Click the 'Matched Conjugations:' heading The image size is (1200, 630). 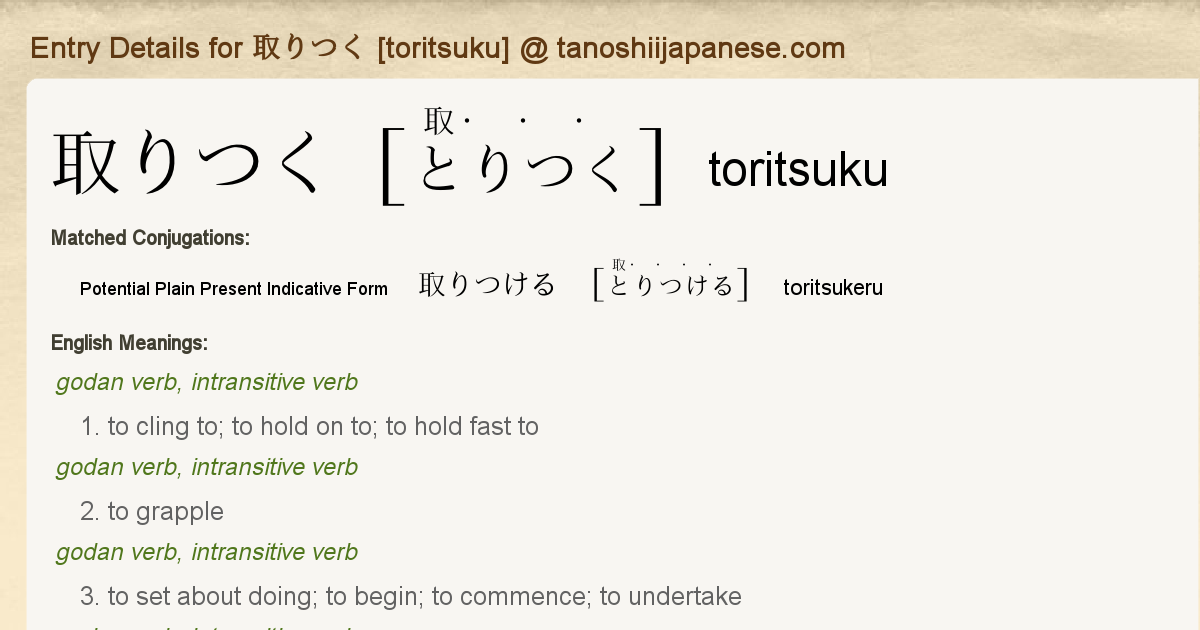pyautogui.click(x=150, y=238)
